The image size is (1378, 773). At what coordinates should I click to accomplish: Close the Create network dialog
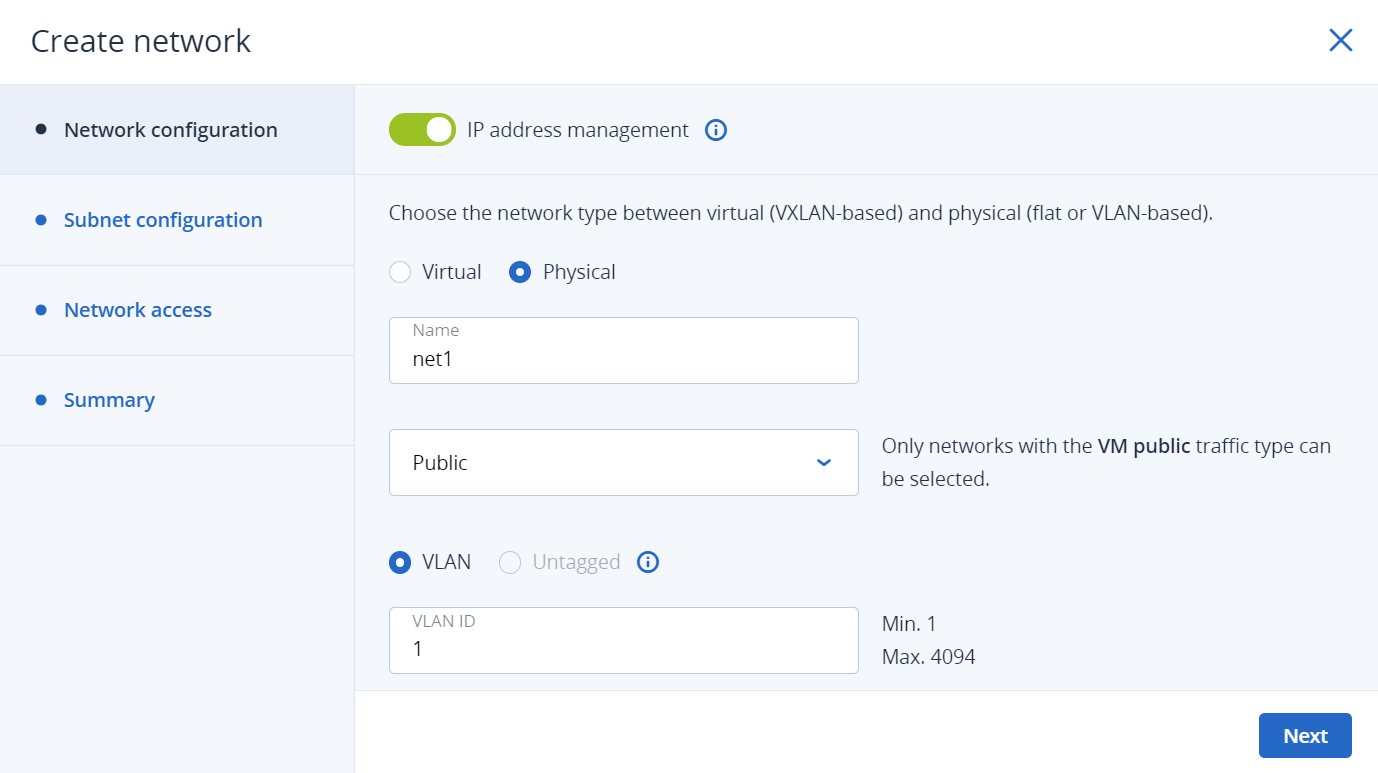pos(1340,40)
